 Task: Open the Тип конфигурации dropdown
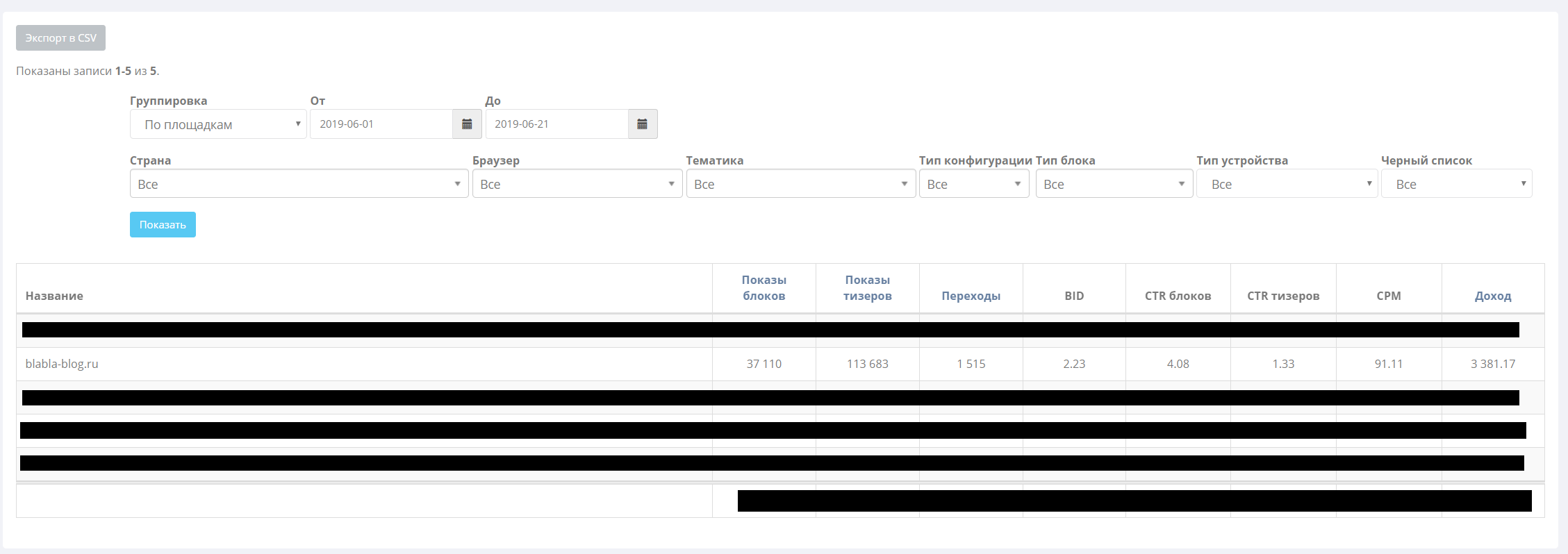click(x=974, y=184)
